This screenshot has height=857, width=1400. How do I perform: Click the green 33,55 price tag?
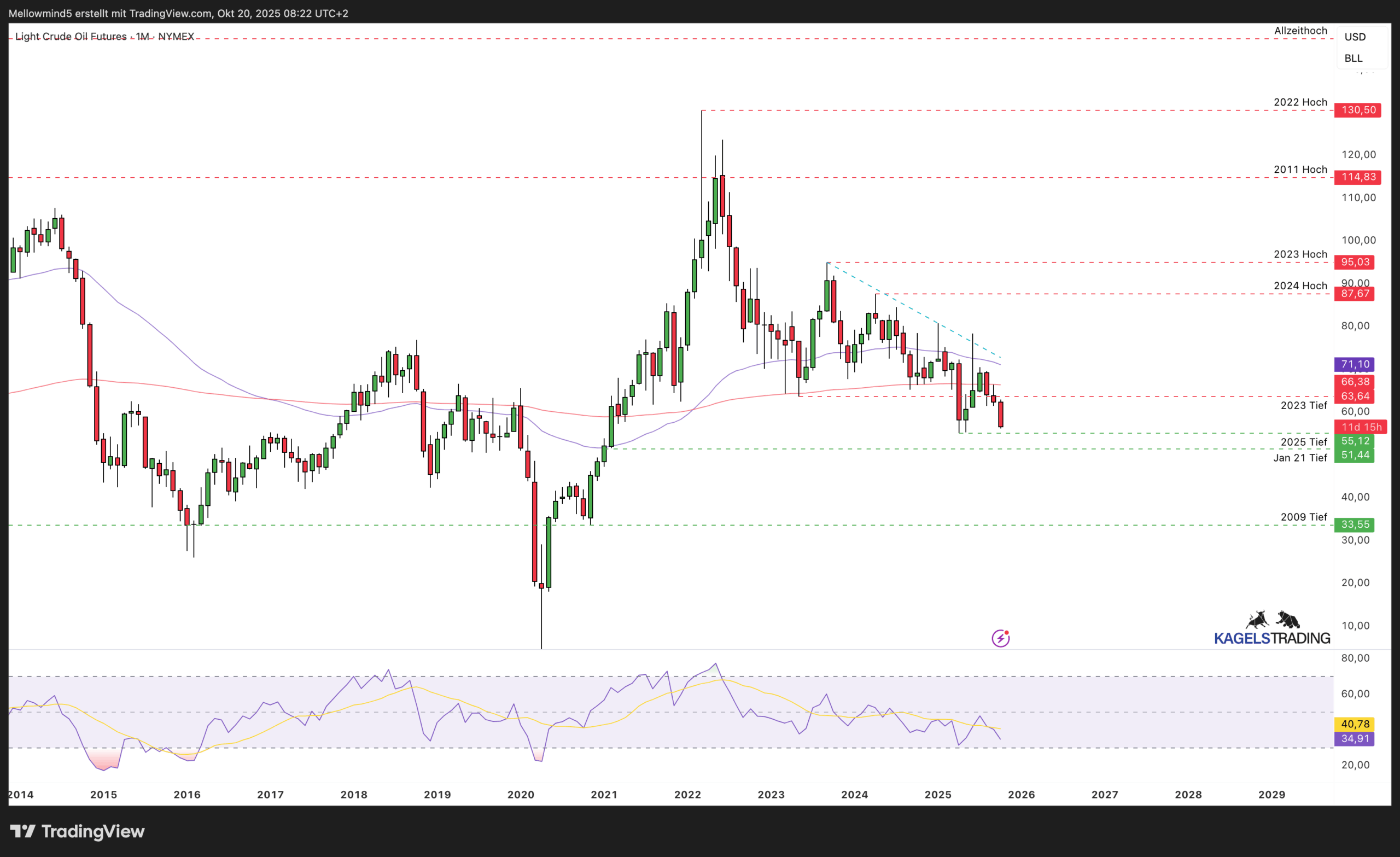click(x=1355, y=524)
